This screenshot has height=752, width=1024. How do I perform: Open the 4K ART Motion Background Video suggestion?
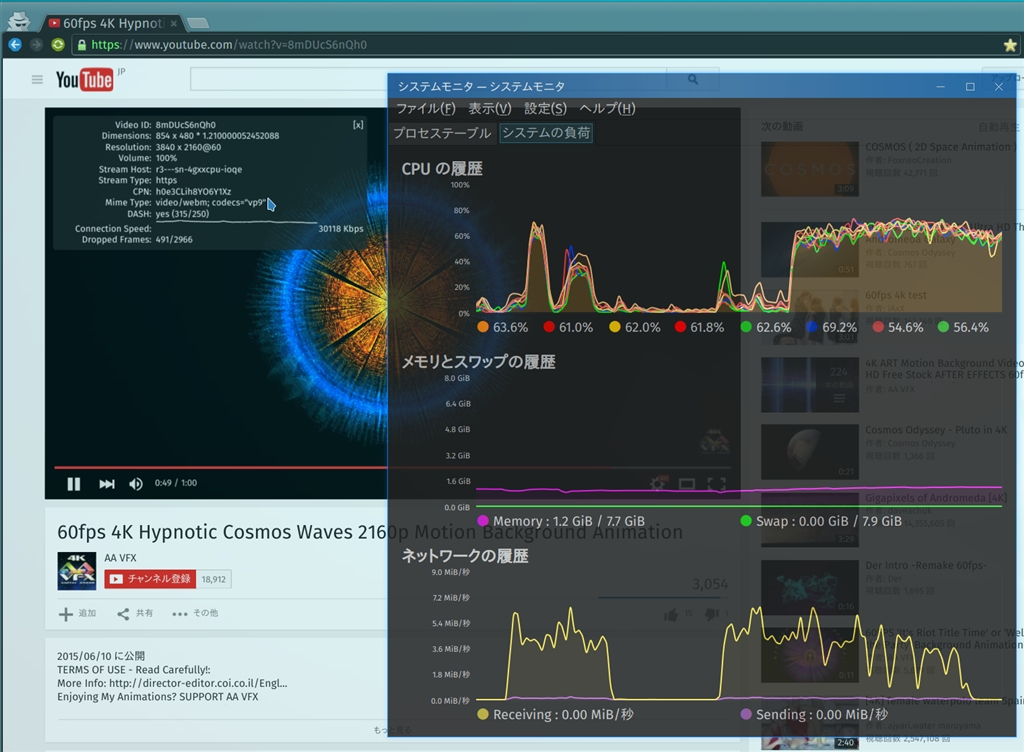pyautogui.click(x=944, y=369)
